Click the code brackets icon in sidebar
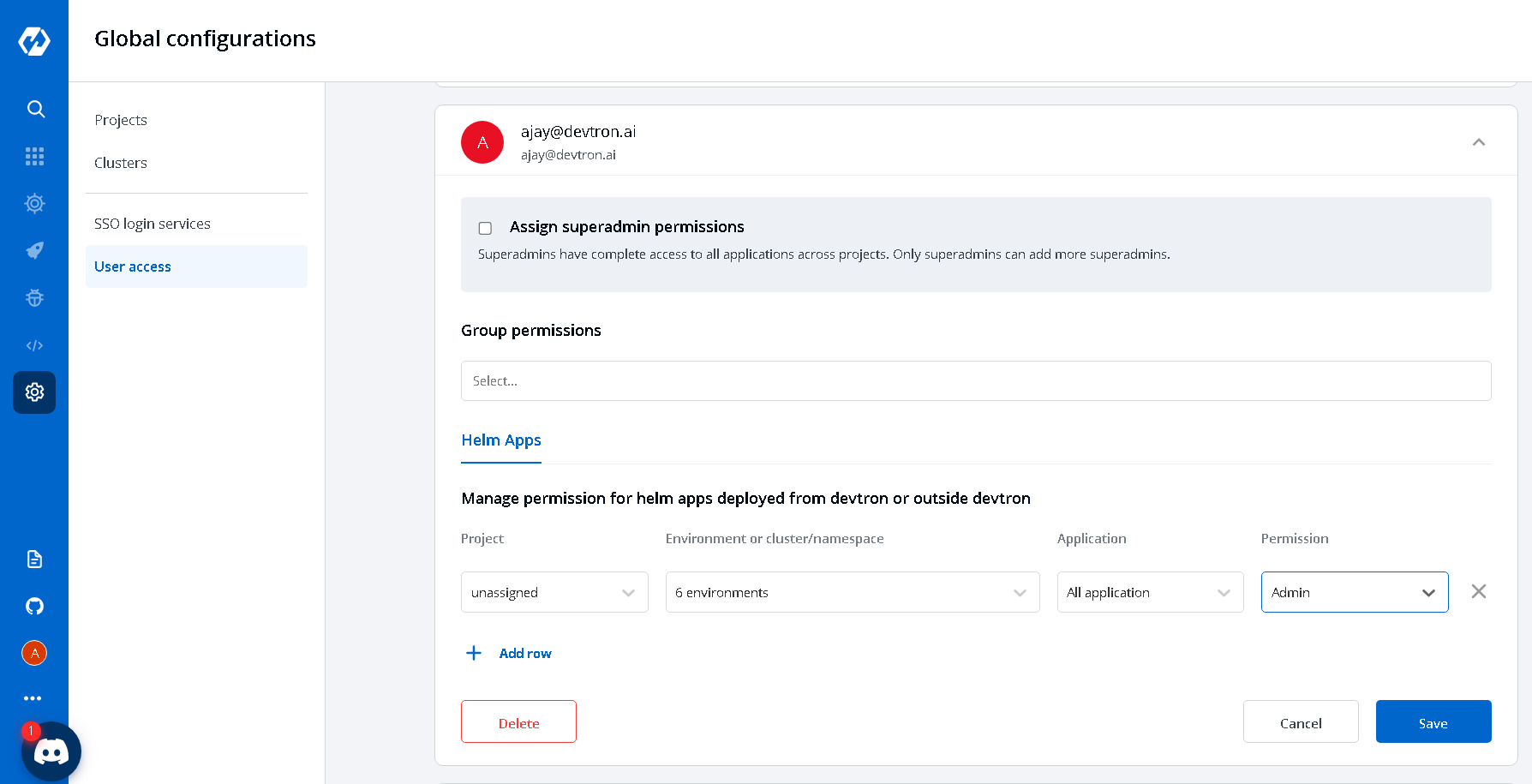 (34, 345)
